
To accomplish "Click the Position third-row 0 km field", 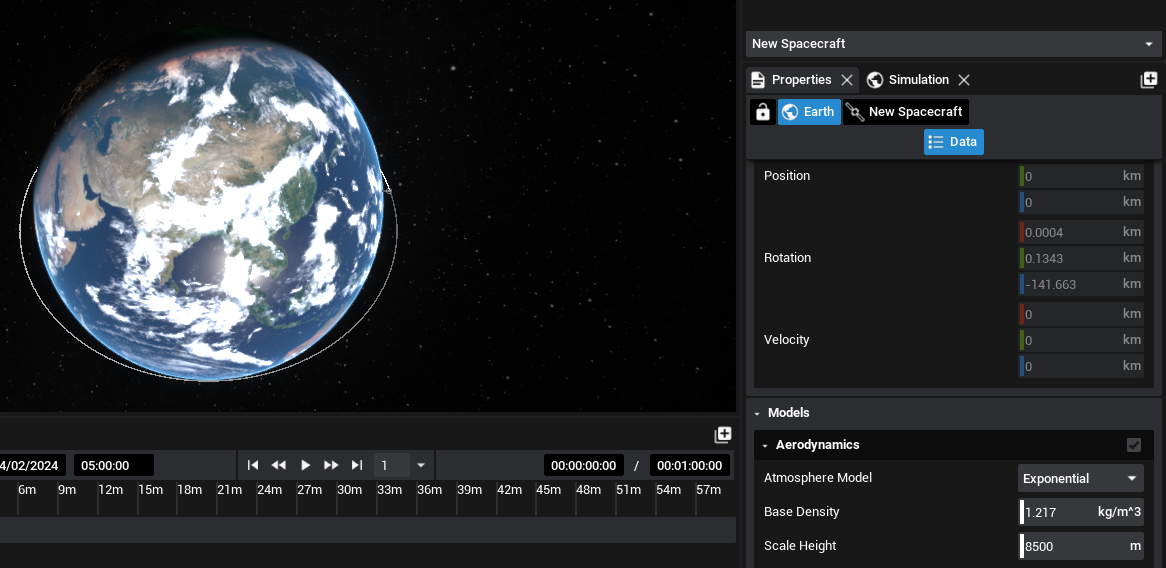I will [1081, 202].
